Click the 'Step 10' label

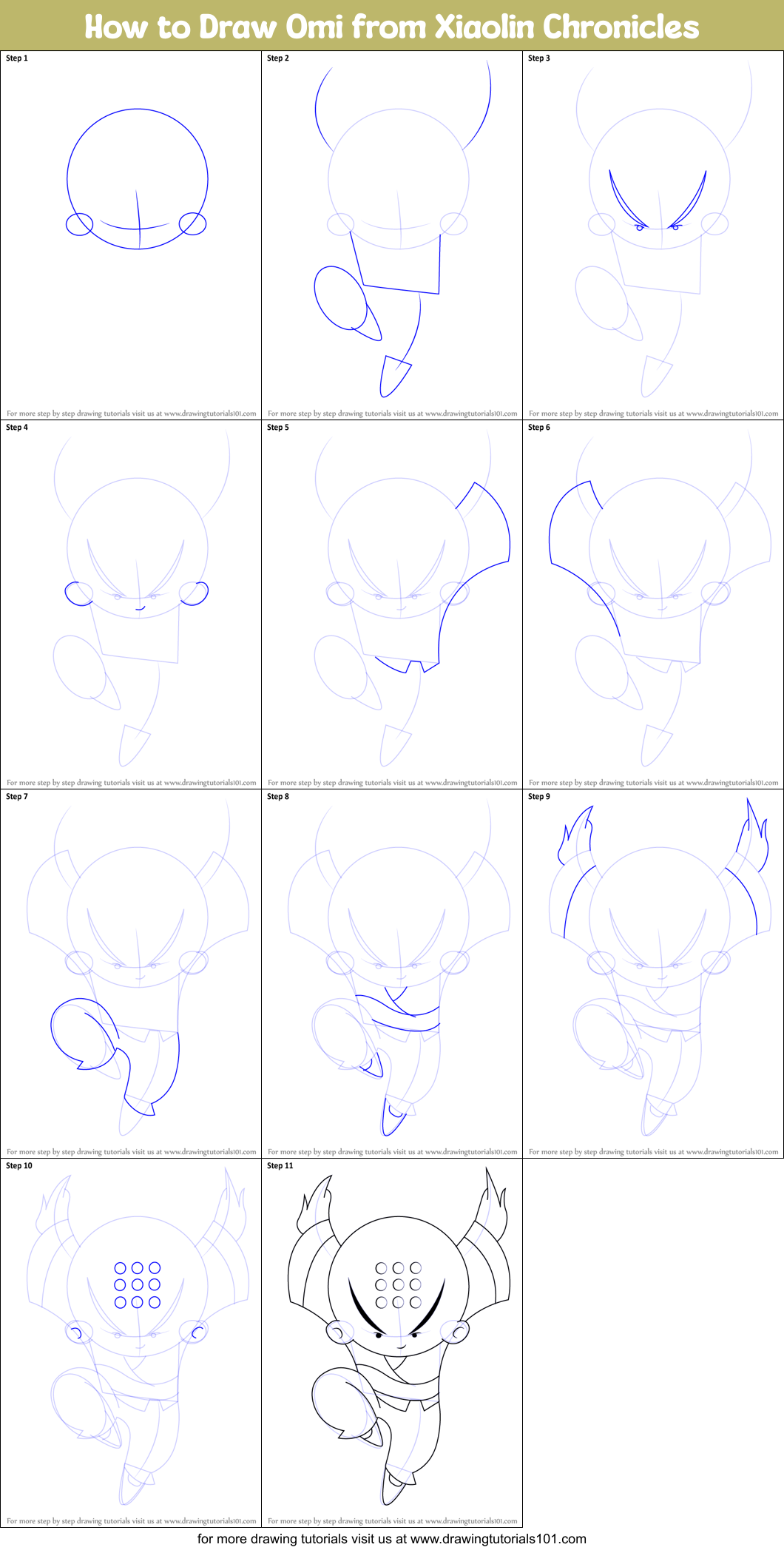[19, 1165]
